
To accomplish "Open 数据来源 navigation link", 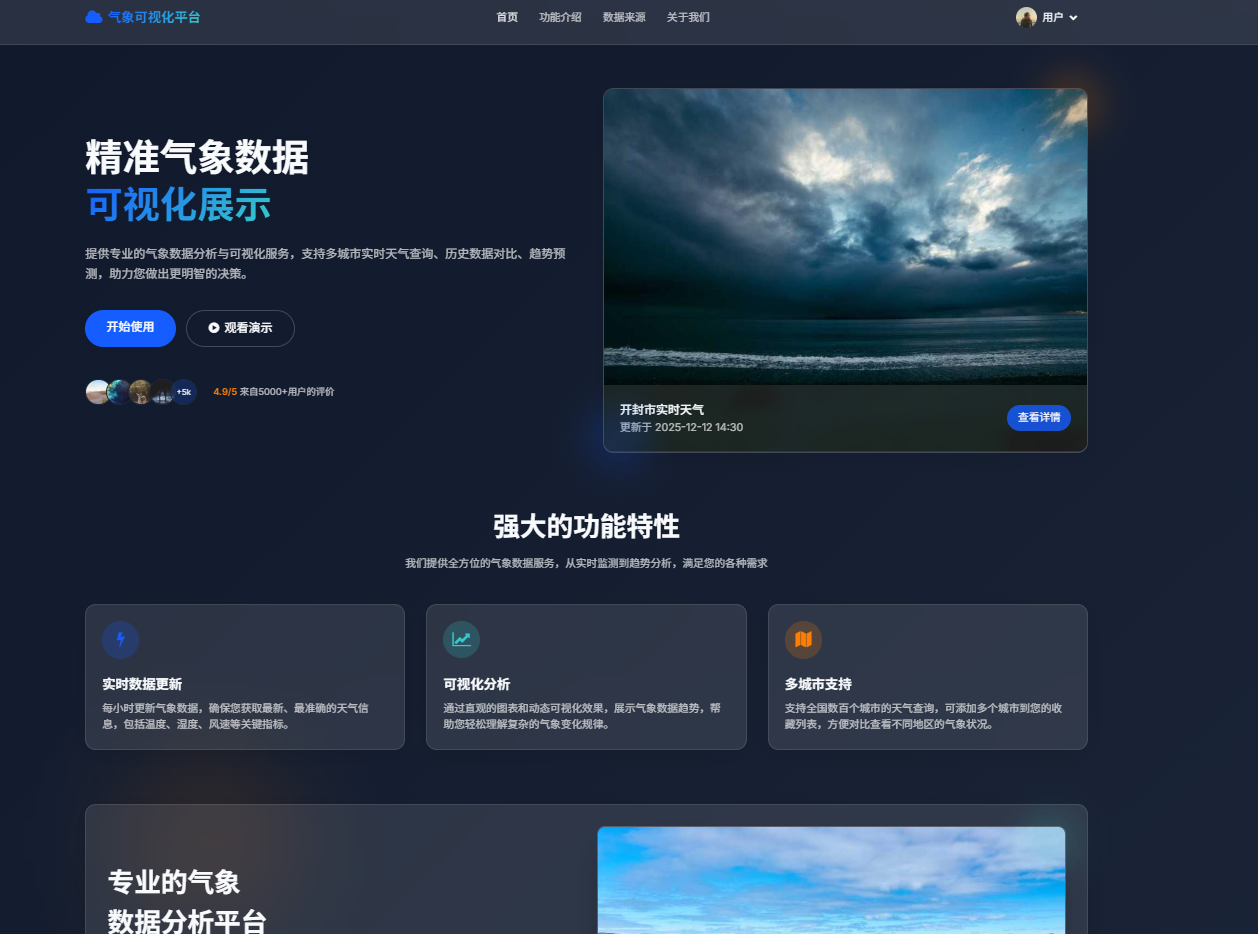I will 624,17.
